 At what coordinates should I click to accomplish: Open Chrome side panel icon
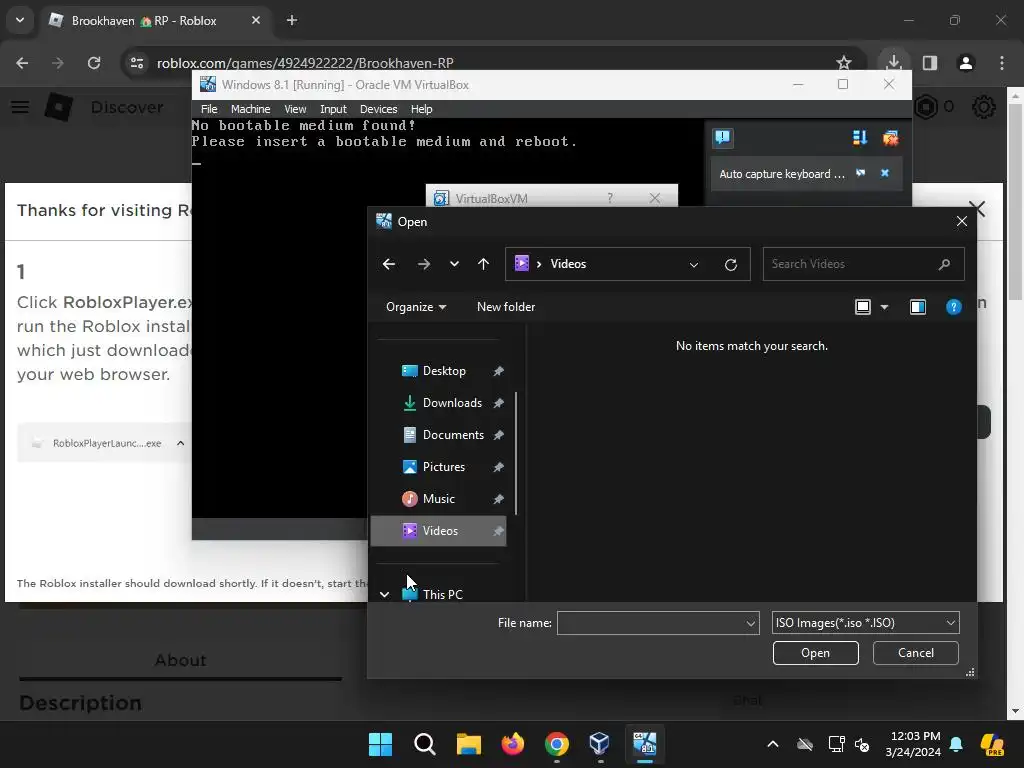(x=930, y=63)
